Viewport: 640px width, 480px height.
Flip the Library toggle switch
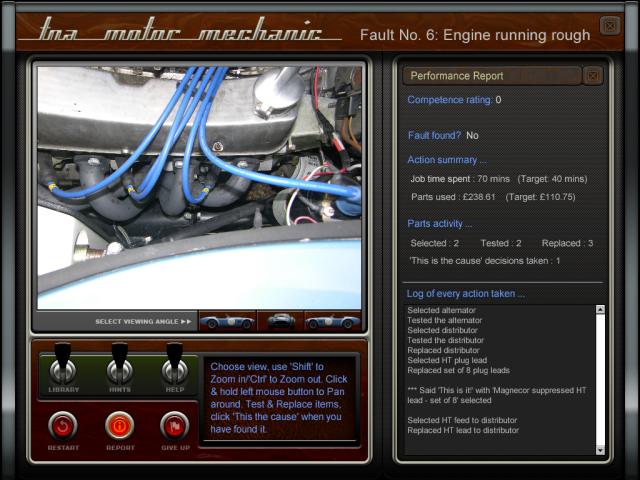click(x=63, y=367)
